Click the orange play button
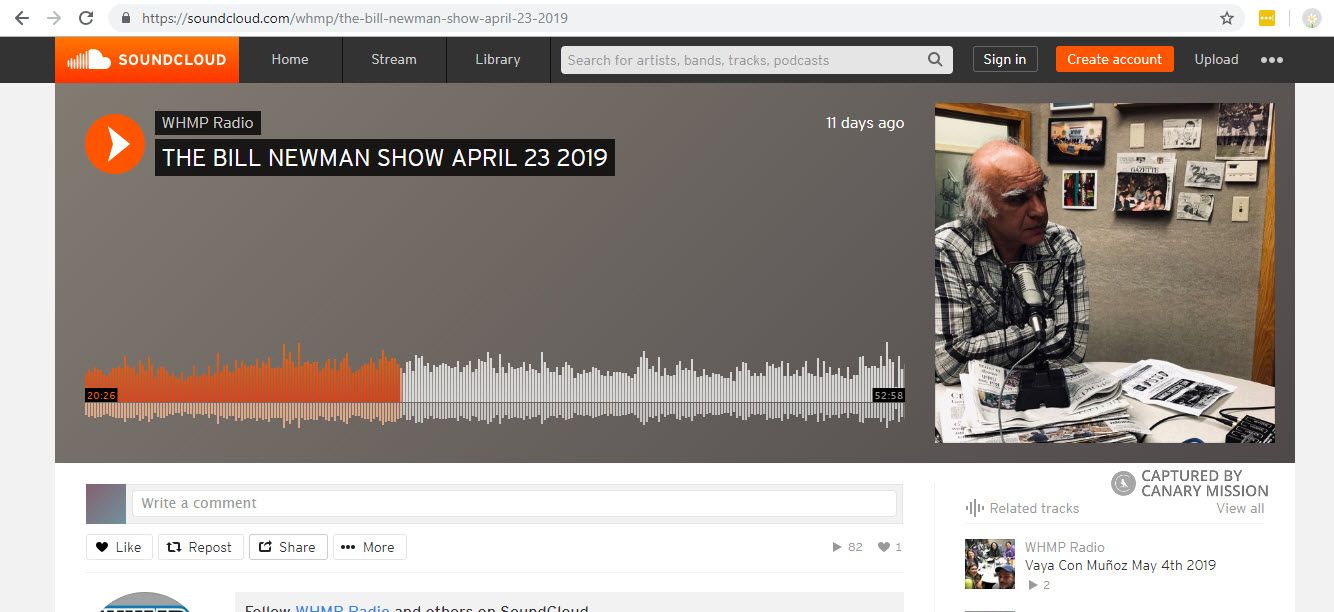 (115, 144)
